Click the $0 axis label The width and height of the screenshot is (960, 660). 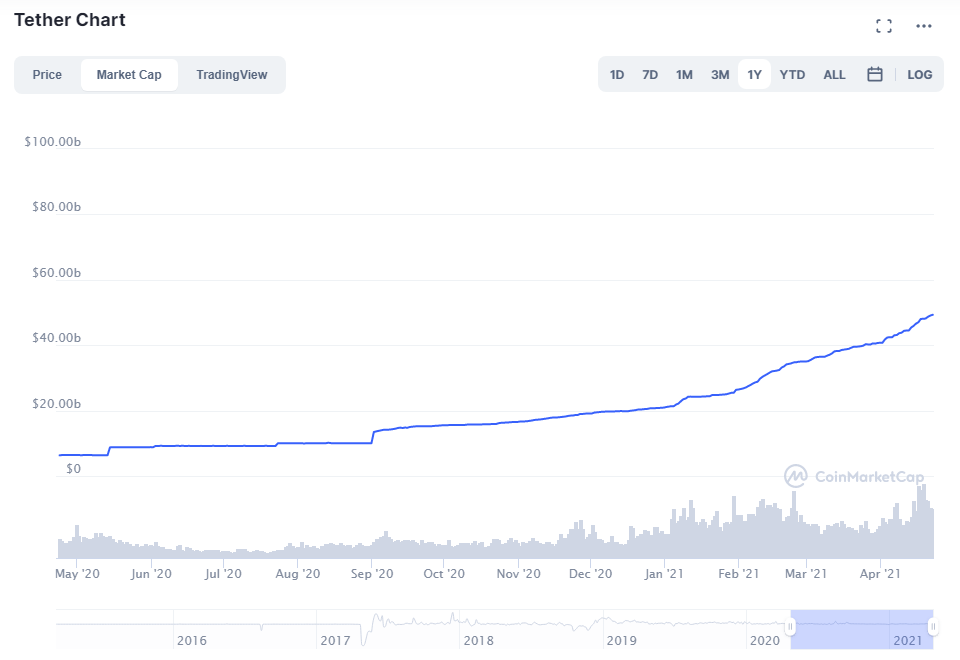coord(73,469)
